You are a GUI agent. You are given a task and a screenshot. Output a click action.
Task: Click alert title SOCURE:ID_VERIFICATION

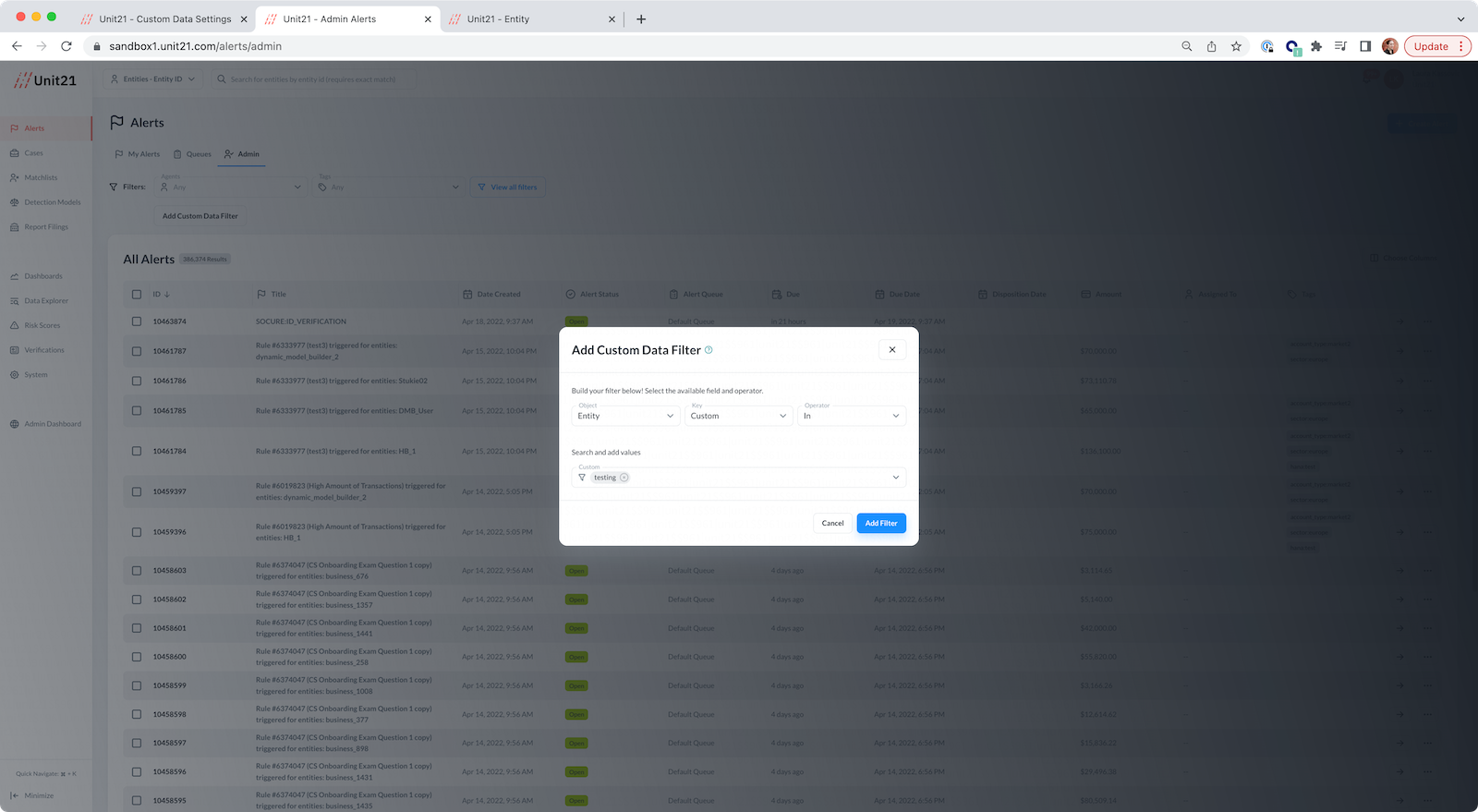point(301,321)
